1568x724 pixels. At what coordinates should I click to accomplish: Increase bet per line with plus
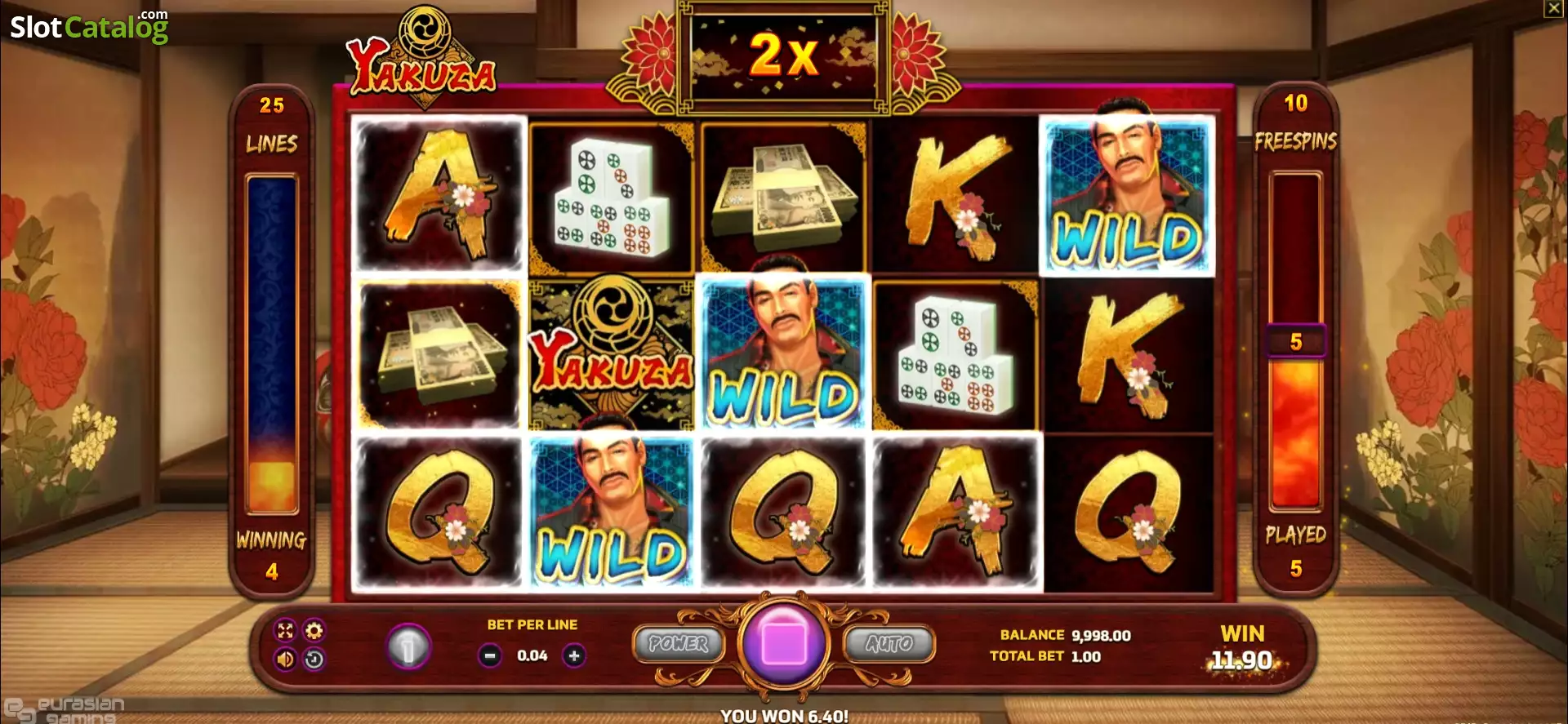click(x=574, y=655)
